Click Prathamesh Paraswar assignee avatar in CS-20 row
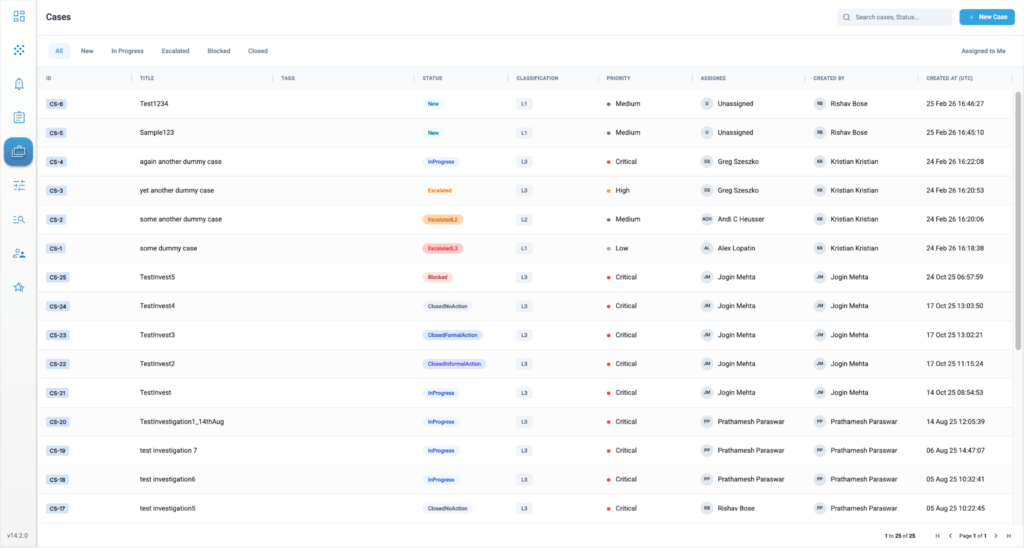Image resolution: width=1024 pixels, height=548 pixels. [707, 422]
